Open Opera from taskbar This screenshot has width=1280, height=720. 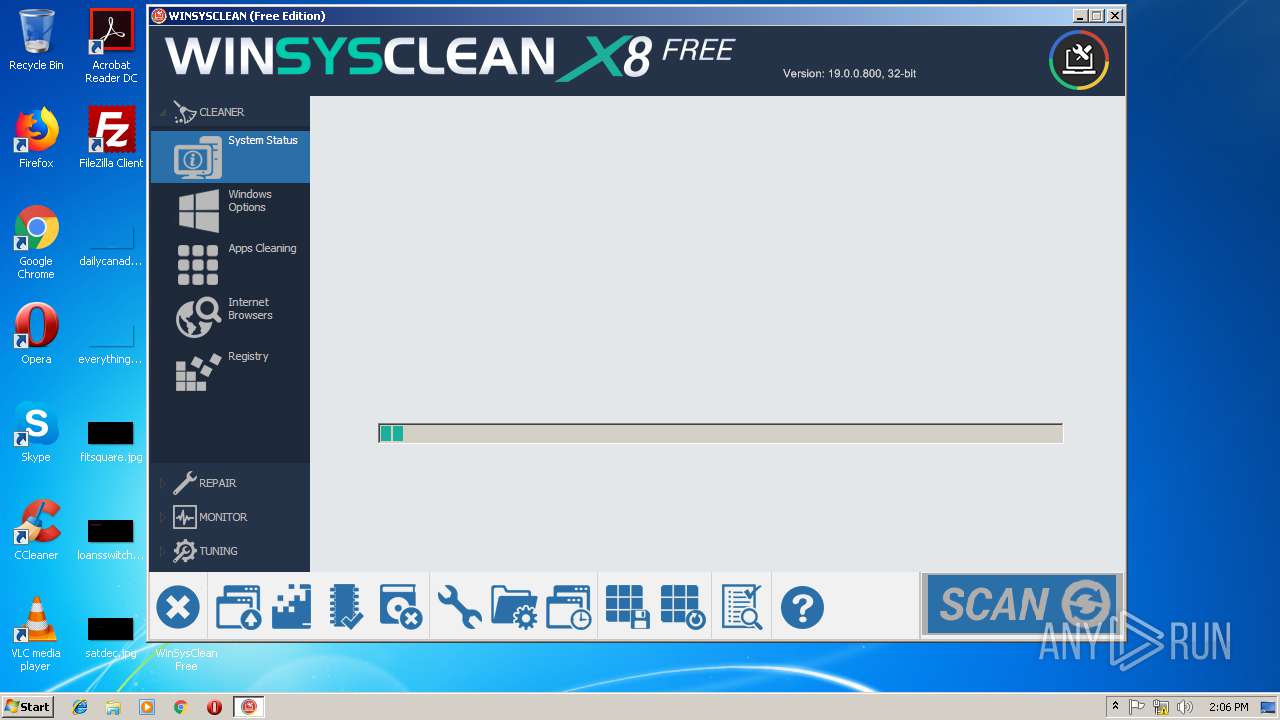(x=214, y=707)
